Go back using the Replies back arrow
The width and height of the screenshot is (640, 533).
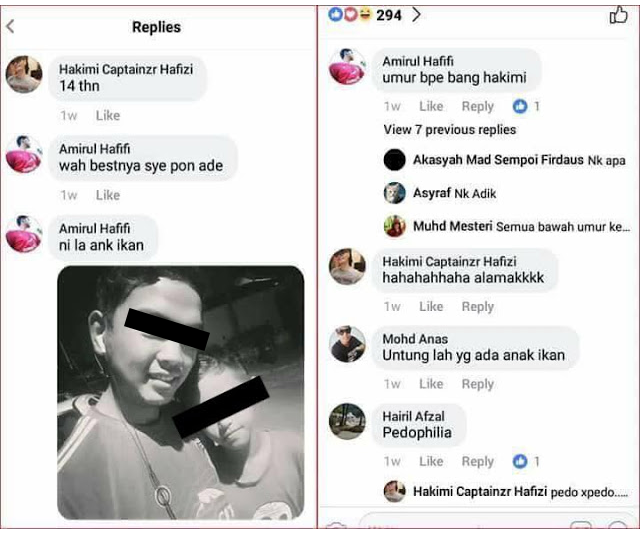click(10, 27)
